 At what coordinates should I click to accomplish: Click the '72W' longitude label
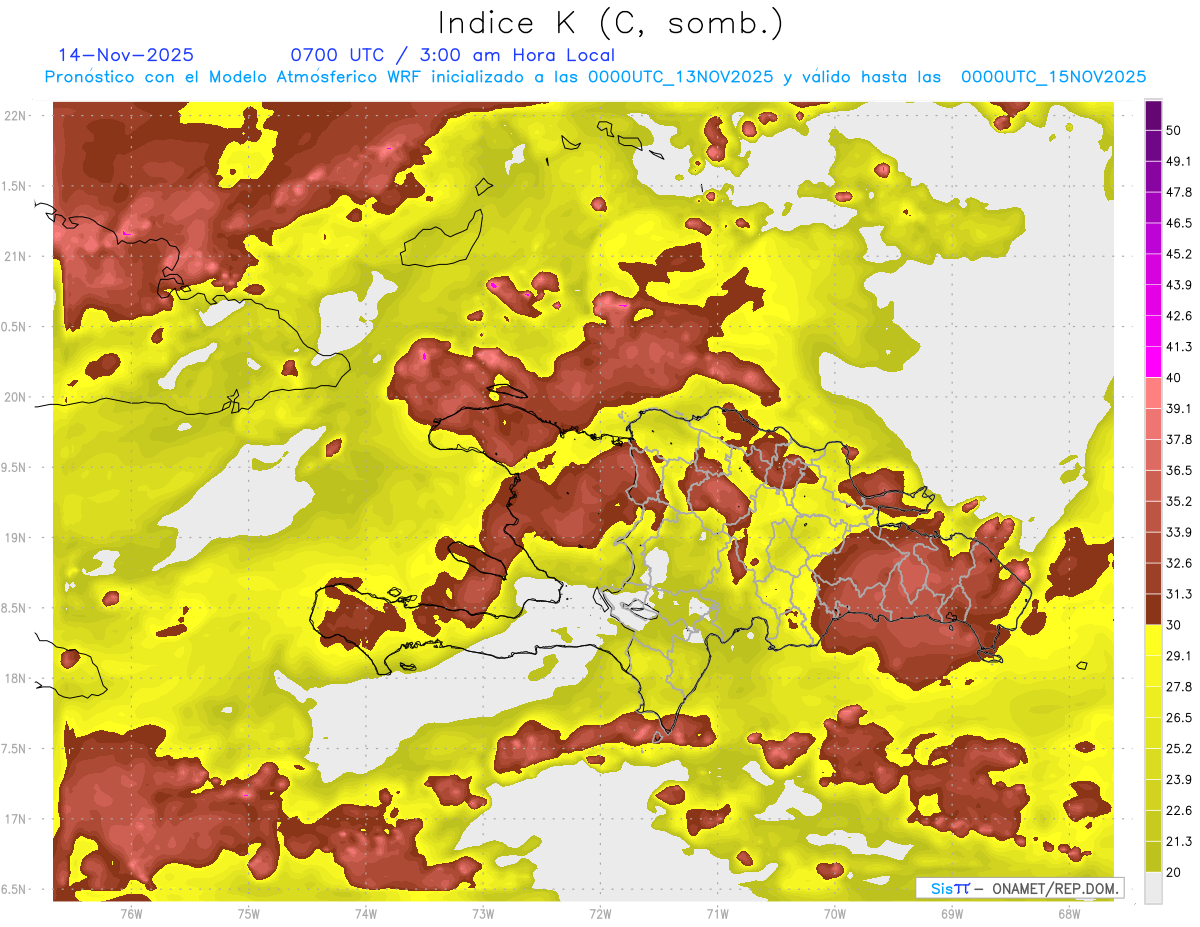tap(600, 914)
